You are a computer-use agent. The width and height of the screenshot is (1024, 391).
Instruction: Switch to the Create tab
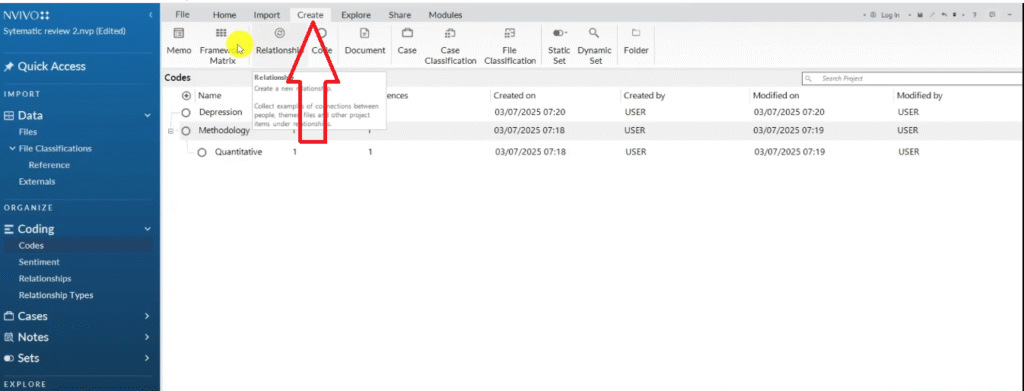310,15
